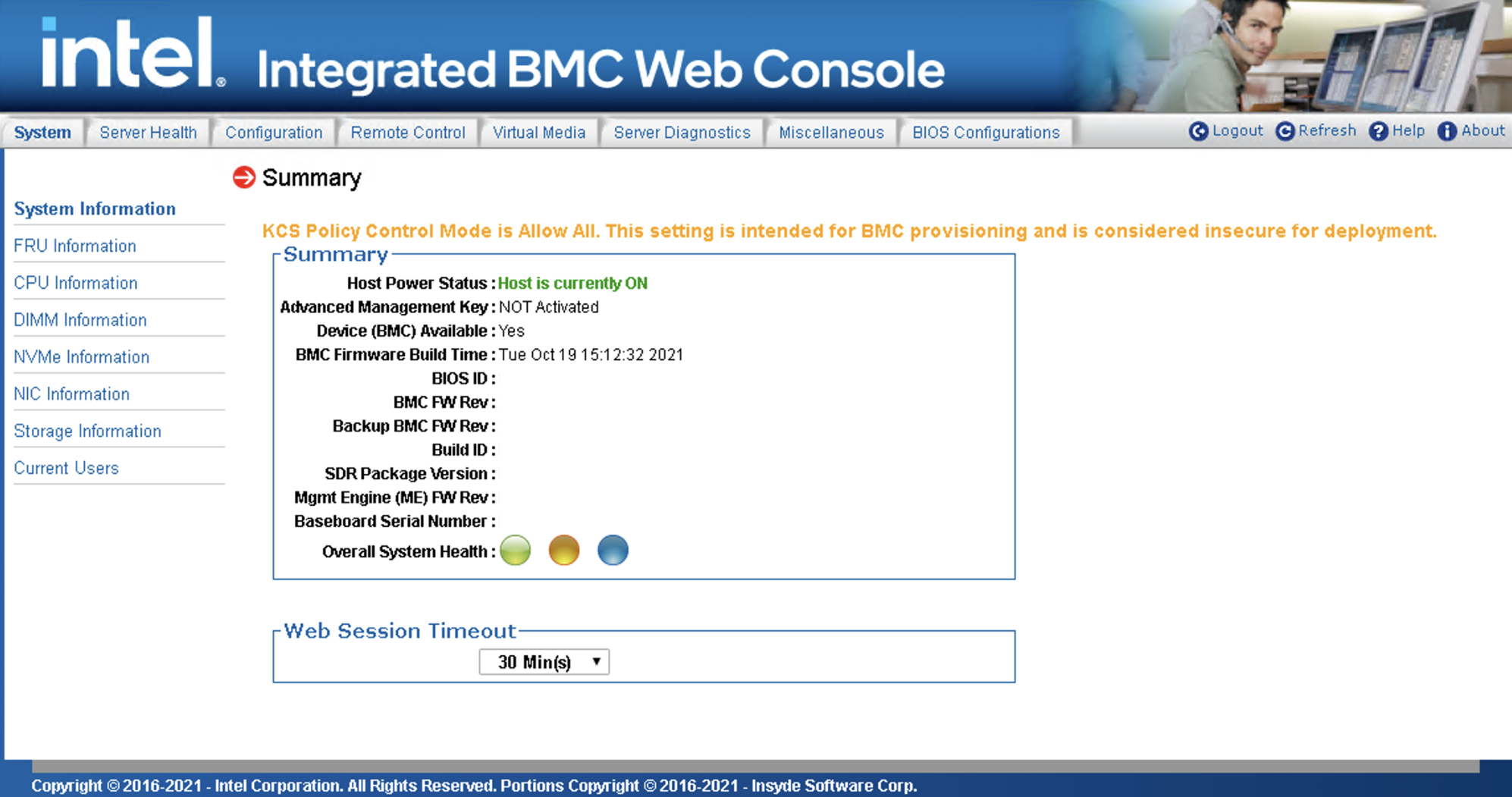This screenshot has width=1512, height=797.
Task: Click 'Host is currently ON' status text
Action: click(x=572, y=284)
